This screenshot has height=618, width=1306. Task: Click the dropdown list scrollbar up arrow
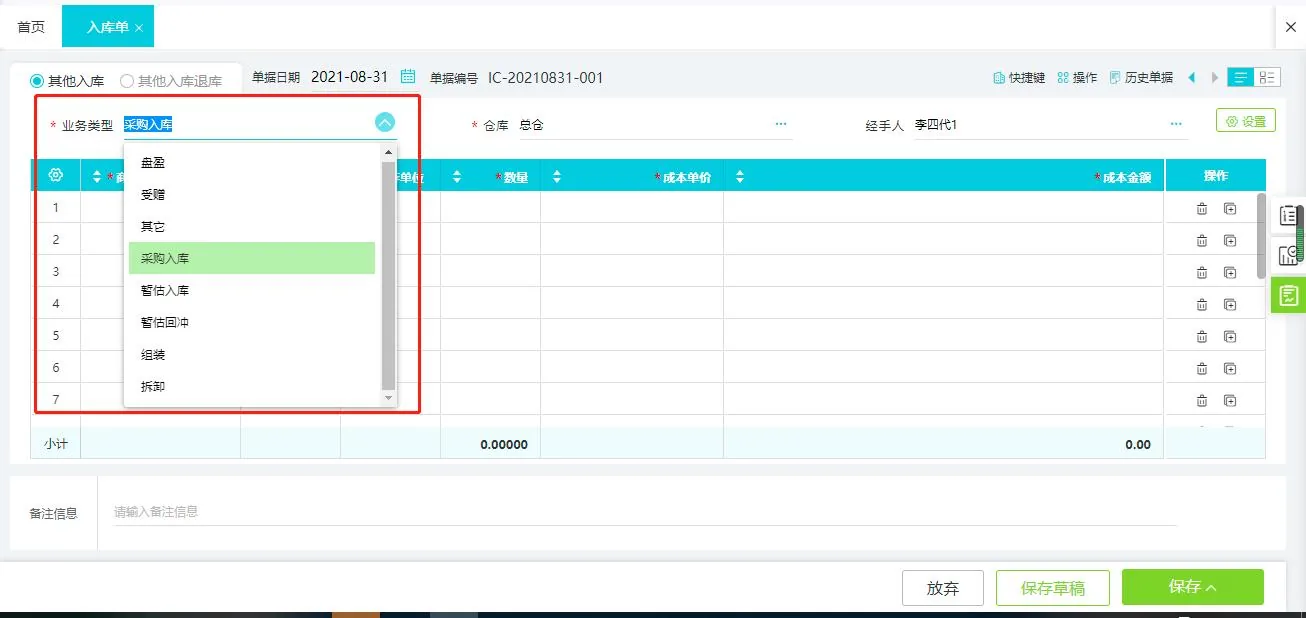tap(389, 153)
